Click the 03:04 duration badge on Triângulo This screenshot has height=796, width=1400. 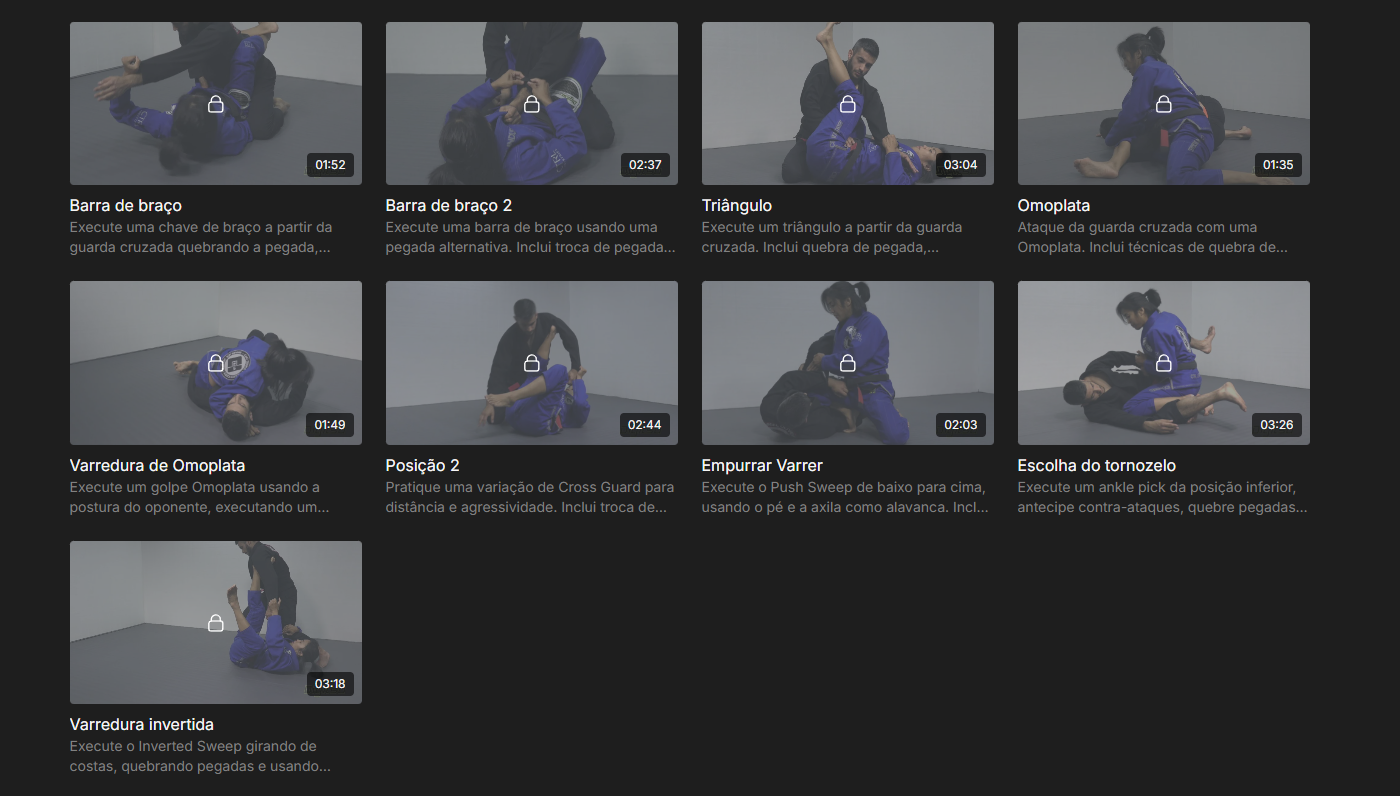(x=961, y=165)
